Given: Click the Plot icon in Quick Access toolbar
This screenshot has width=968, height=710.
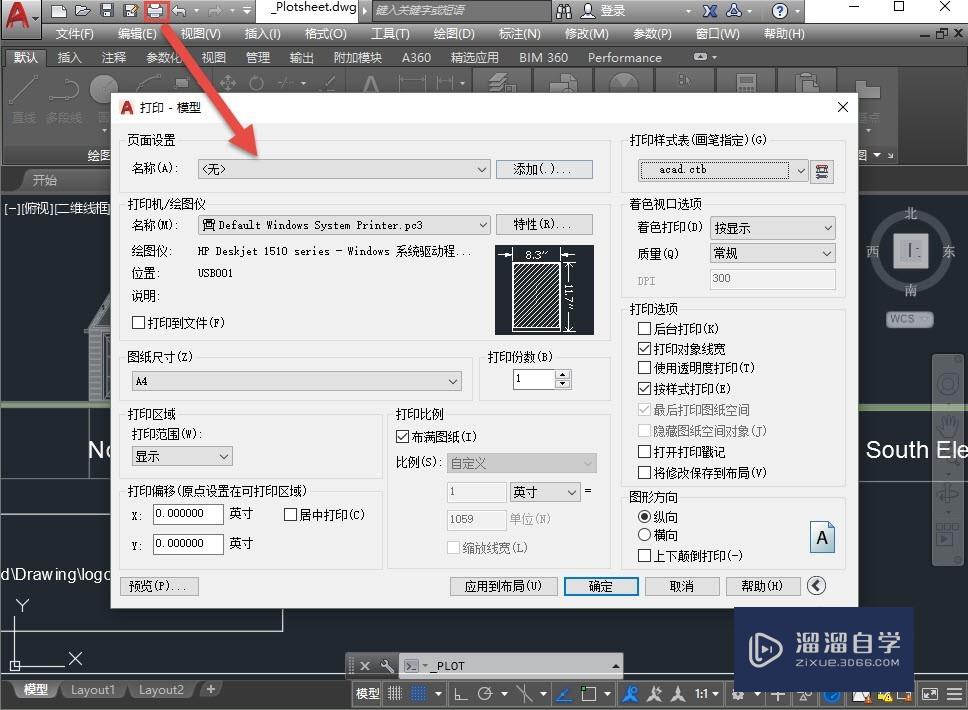Looking at the screenshot, I should pos(155,12).
